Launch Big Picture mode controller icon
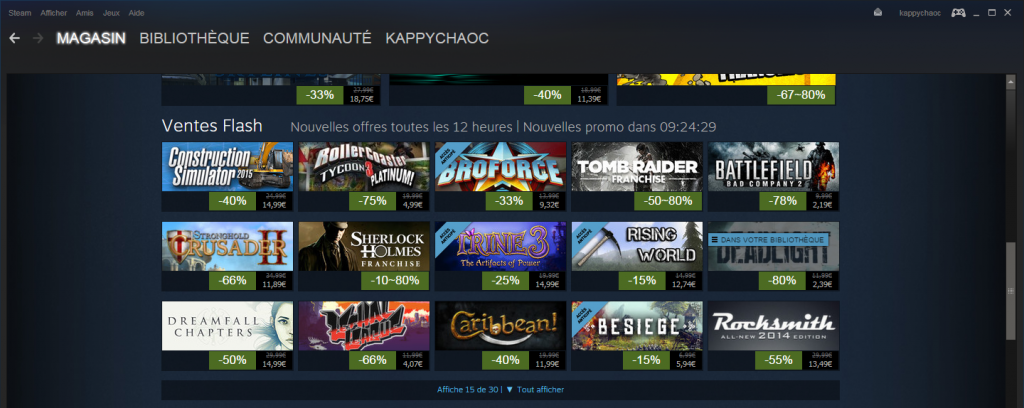This screenshot has width=1024, height=408. [x=958, y=13]
